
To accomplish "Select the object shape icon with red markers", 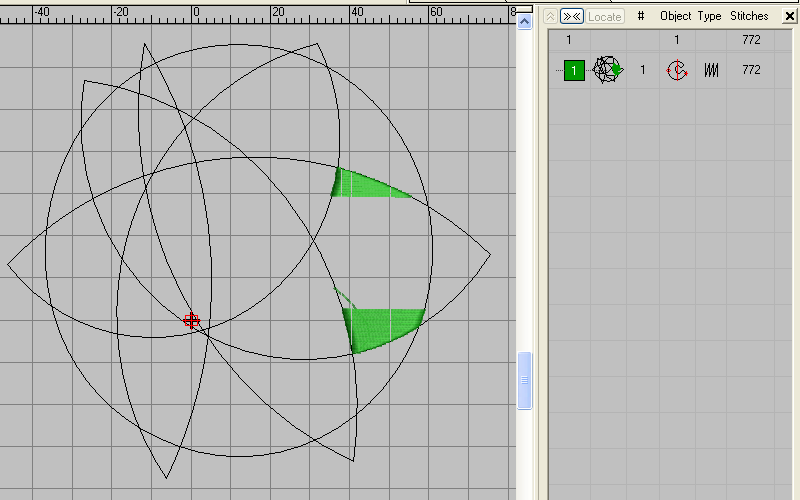I will (x=677, y=70).
